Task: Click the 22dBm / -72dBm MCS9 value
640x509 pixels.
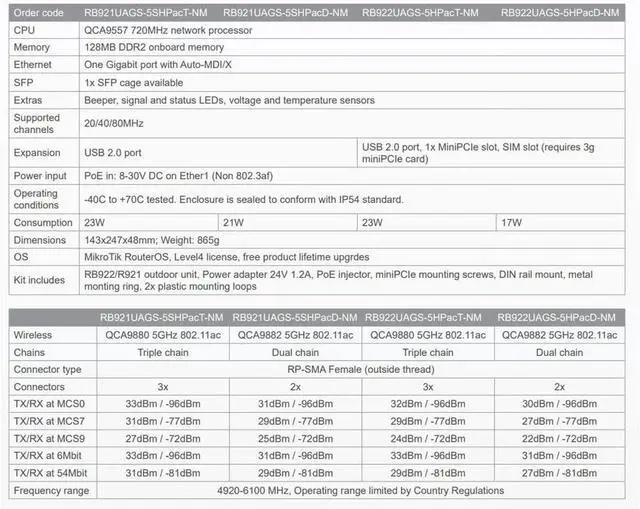Action: [x=559, y=438]
